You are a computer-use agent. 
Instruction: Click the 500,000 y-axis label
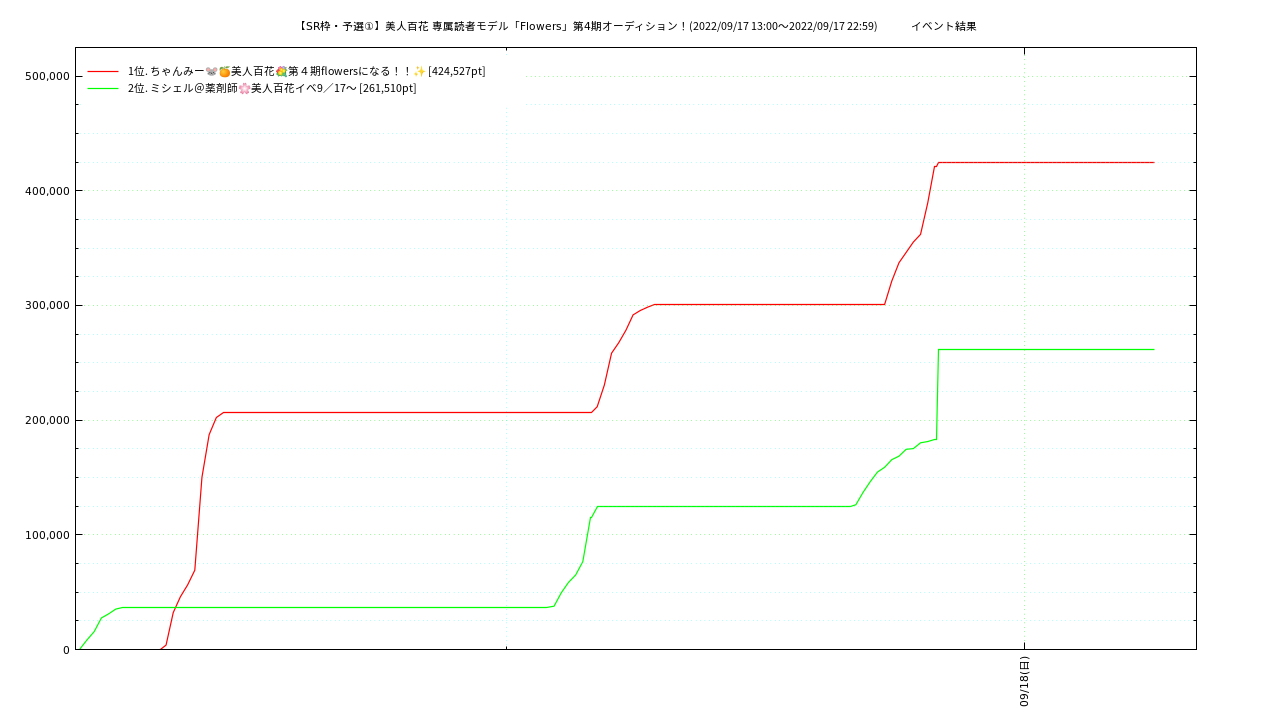tap(46, 76)
